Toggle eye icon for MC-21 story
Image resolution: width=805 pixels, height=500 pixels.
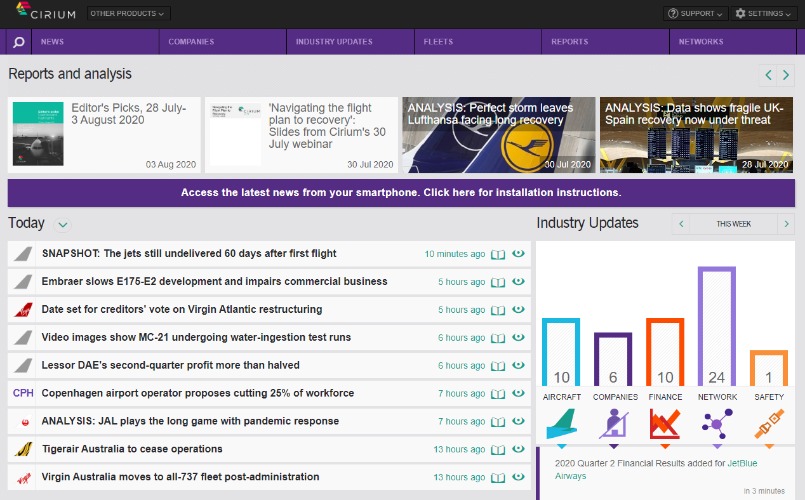click(519, 337)
